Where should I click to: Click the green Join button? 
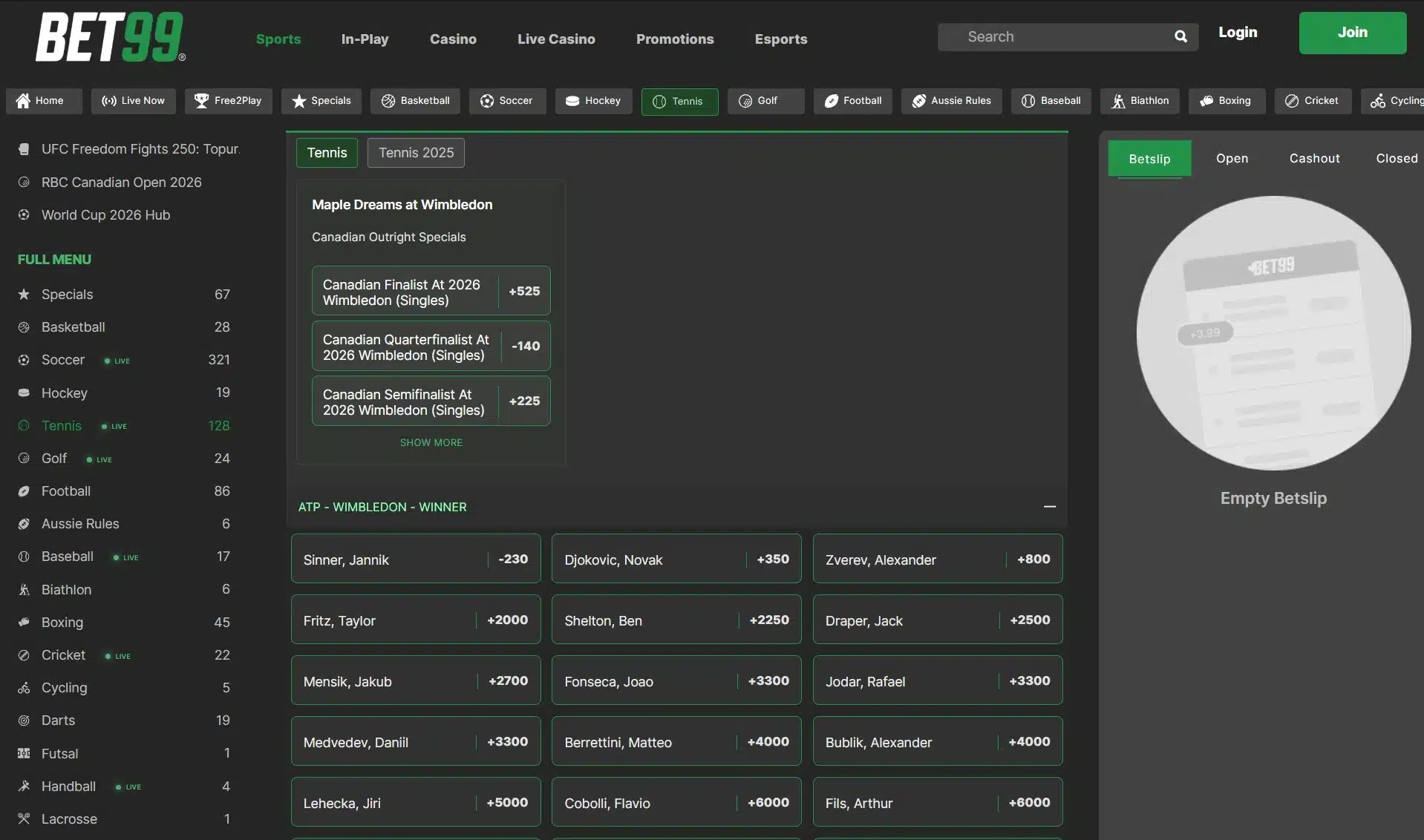1352,33
